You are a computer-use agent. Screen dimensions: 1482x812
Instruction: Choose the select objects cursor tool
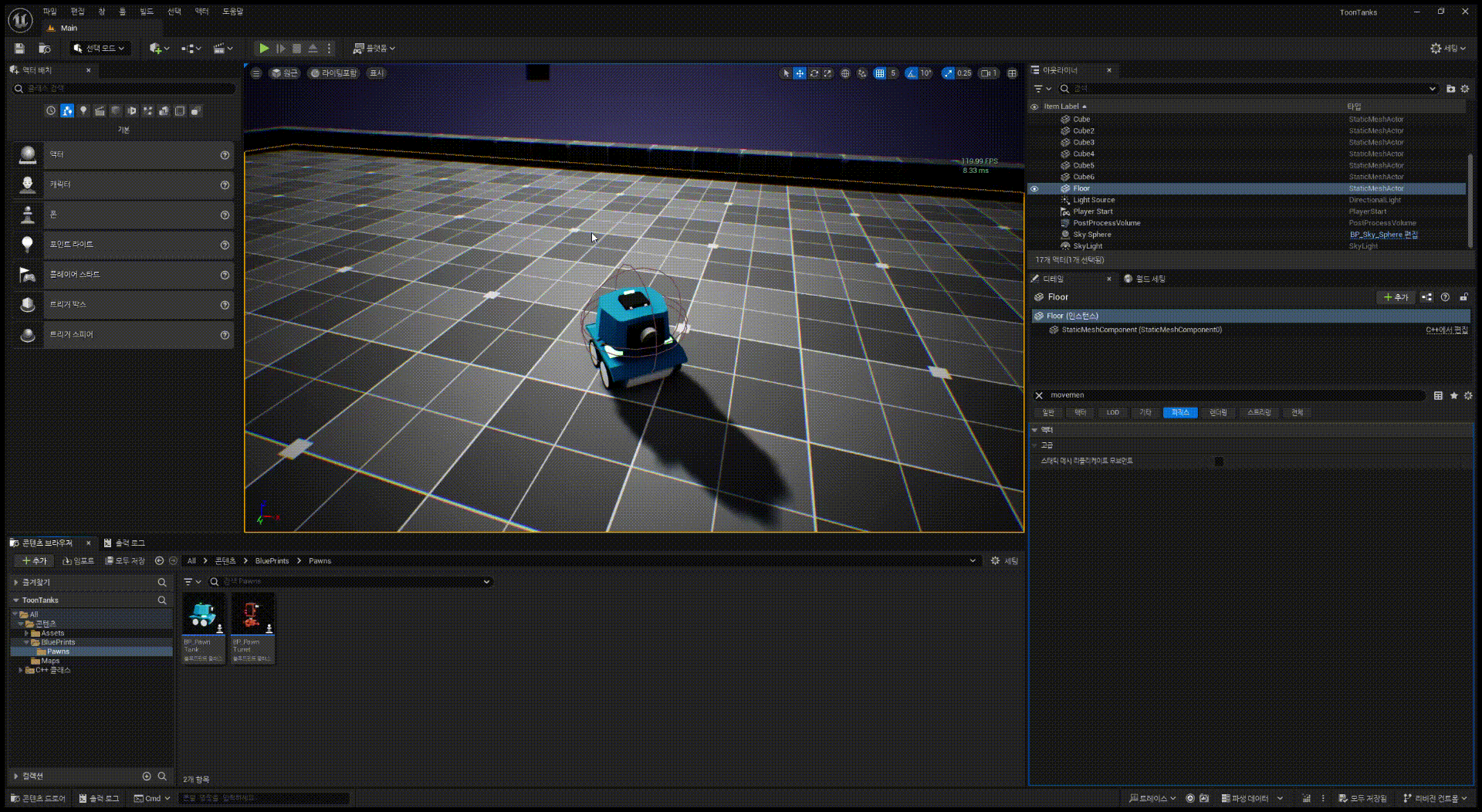pyautogui.click(x=786, y=73)
